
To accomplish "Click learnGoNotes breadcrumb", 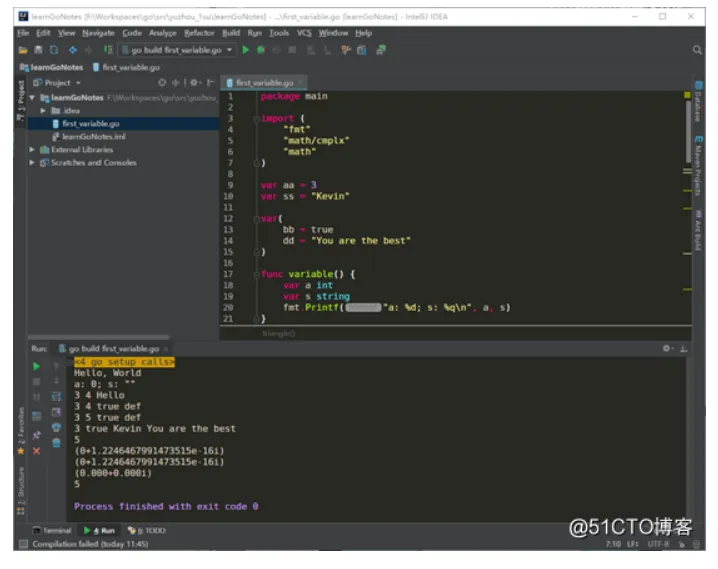I will (x=52, y=67).
